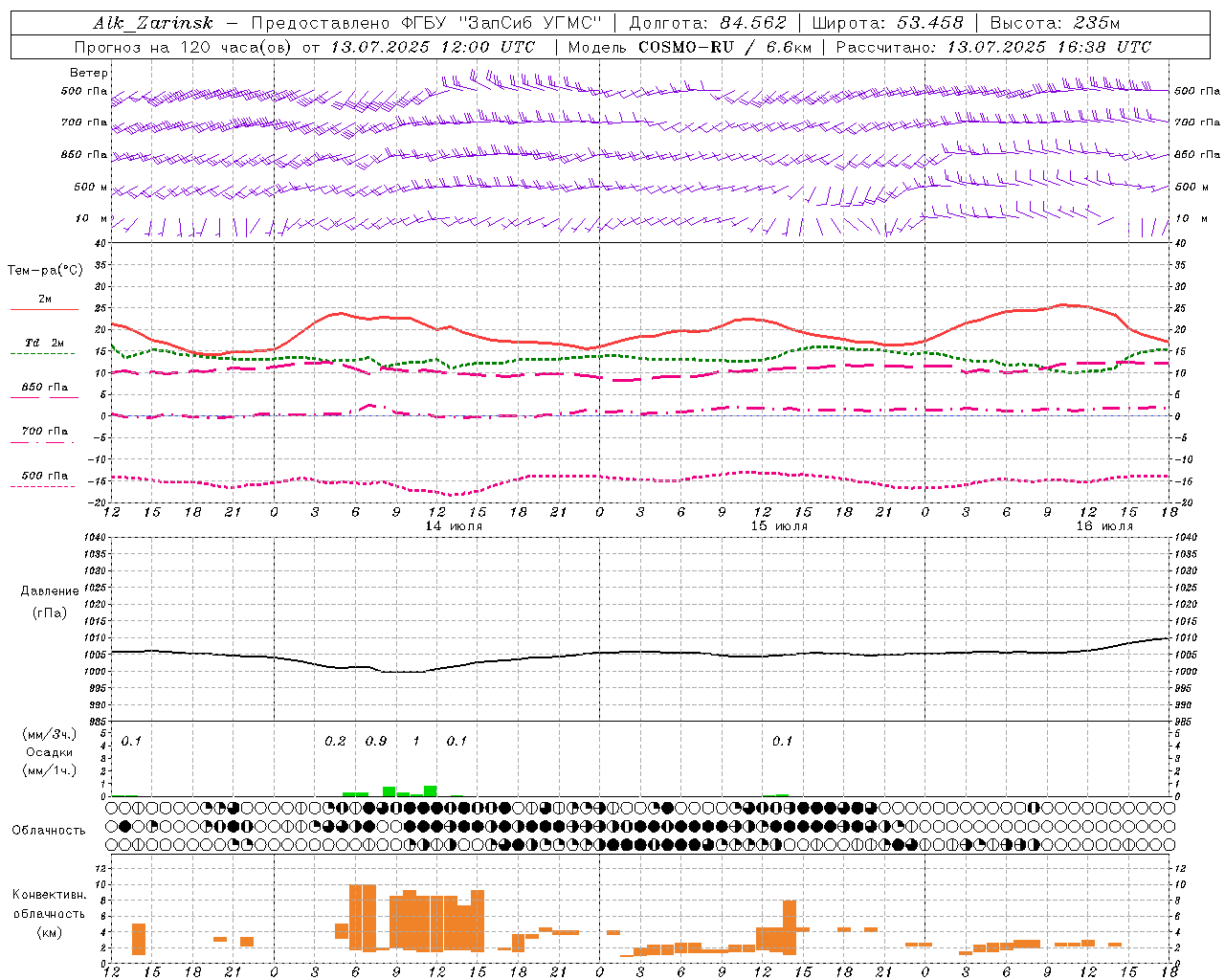1225x980 pixels.
Task: Click the tallest green precipitation bar near 12h 14 июля
Action: point(431,791)
